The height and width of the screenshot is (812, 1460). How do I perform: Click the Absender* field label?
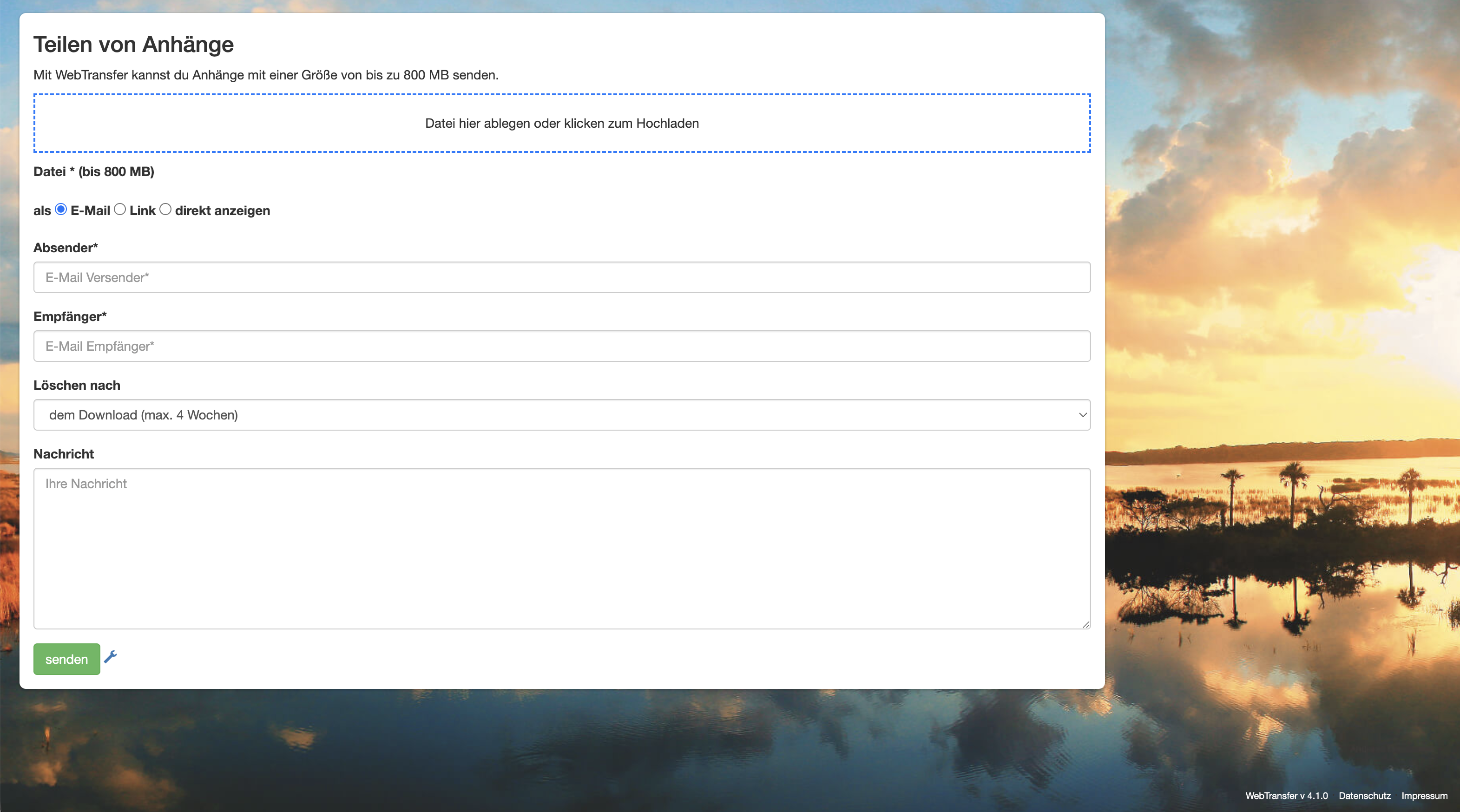[66, 248]
